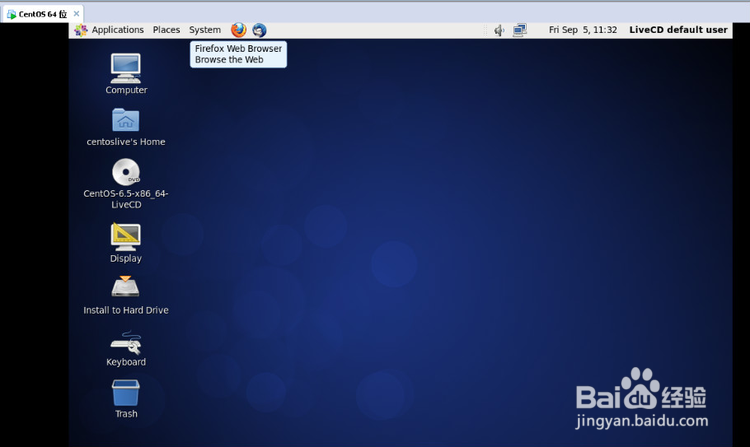This screenshot has width=750, height=447.
Task: Click the volume speaker icon
Action: tap(499, 30)
